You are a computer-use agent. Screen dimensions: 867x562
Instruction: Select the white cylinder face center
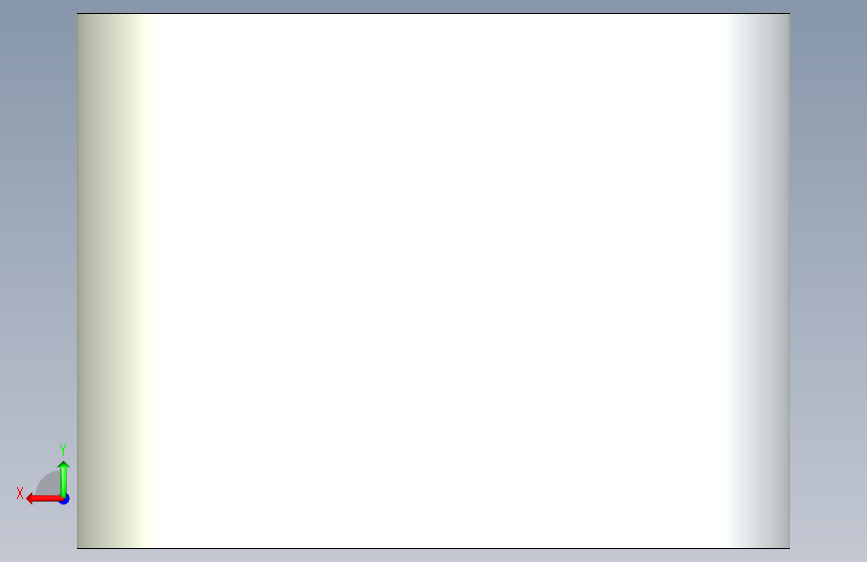[434, 280]
